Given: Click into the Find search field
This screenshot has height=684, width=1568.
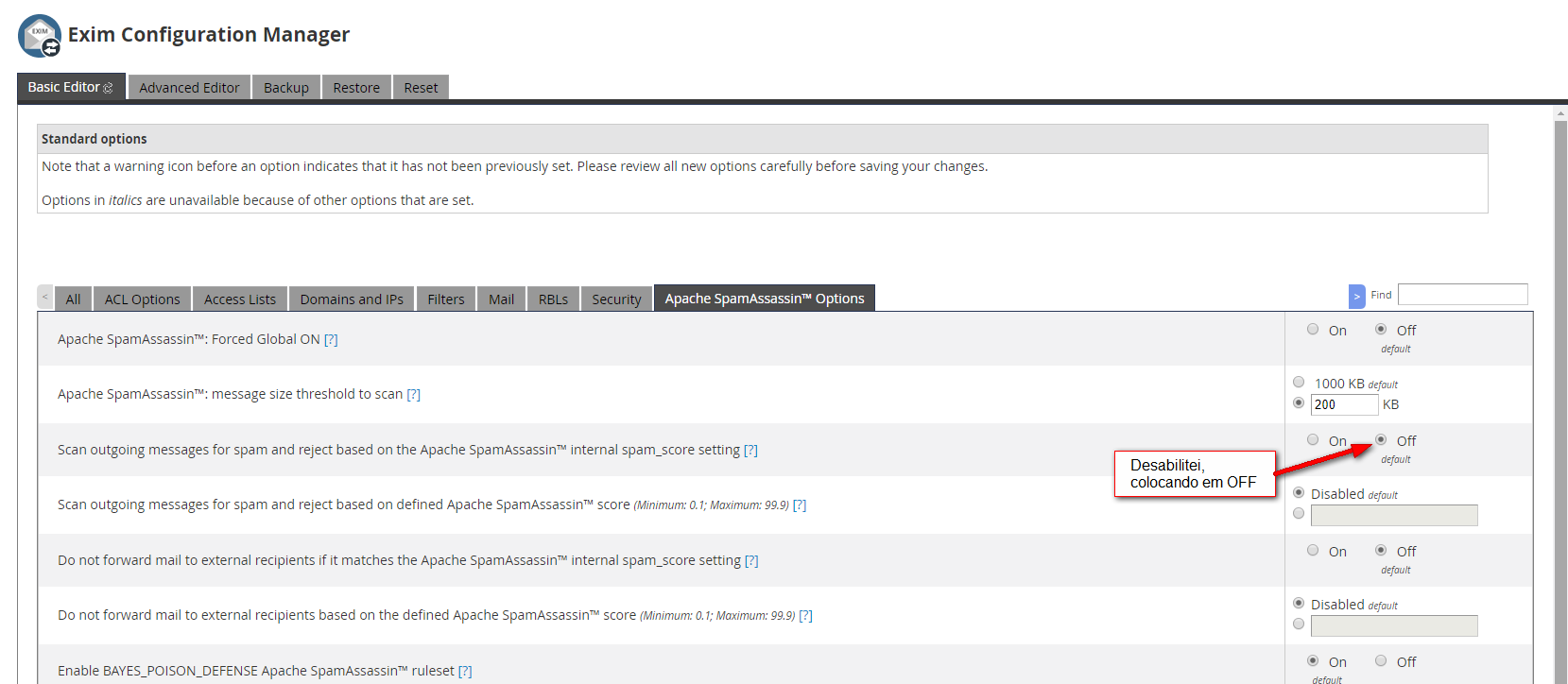Looking at the screenshot, I should [x=1463, y=295].
